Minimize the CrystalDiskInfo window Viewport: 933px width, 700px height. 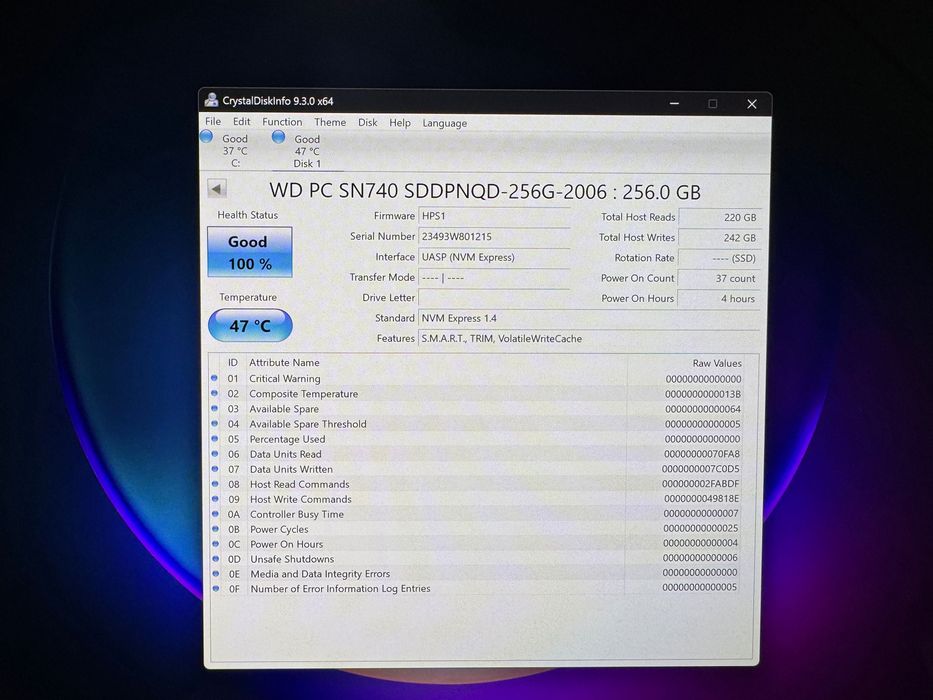click(x=674, y=104)
